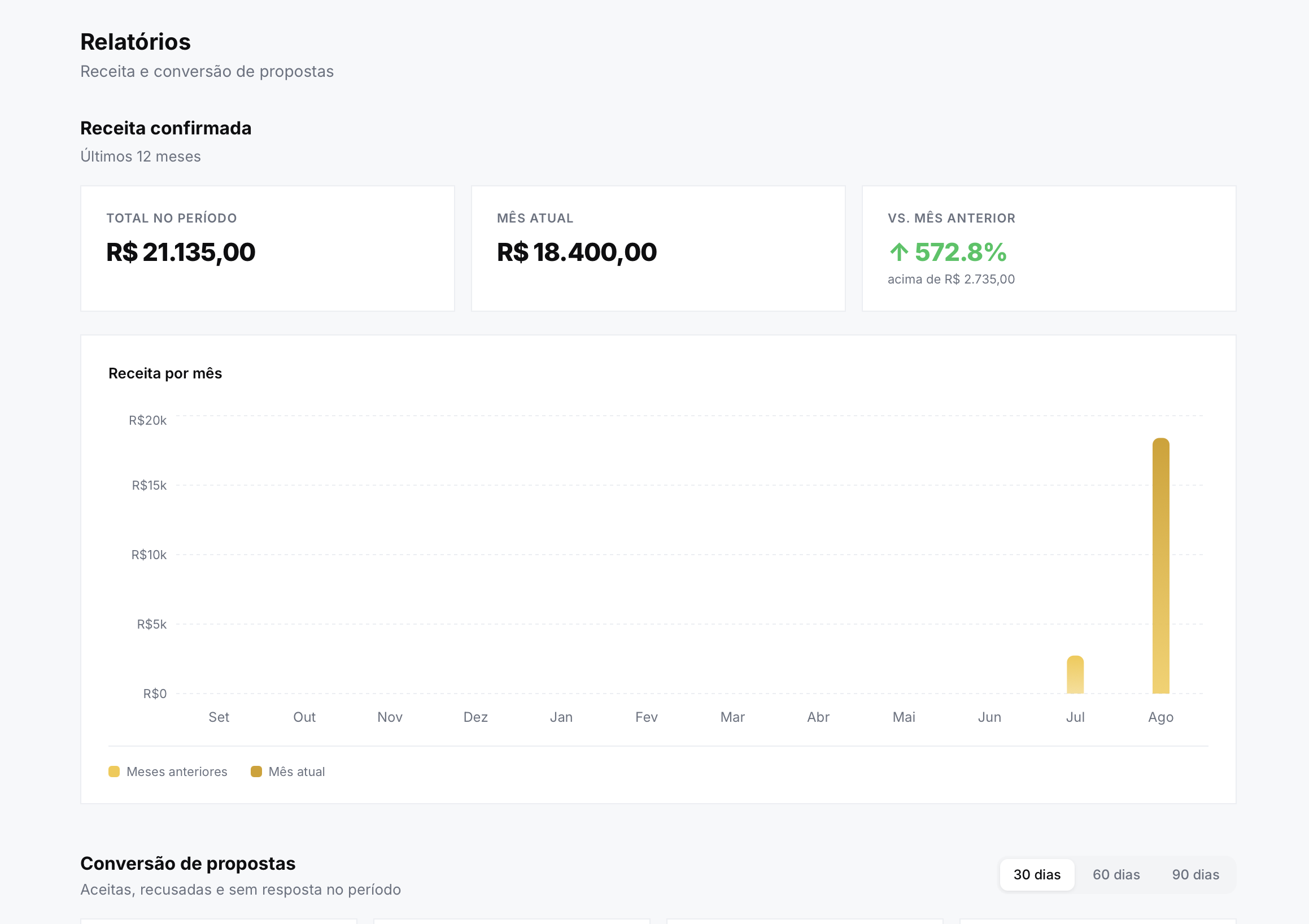Click the "Últimos 12 meses" subtitle

tap(141, 156)
